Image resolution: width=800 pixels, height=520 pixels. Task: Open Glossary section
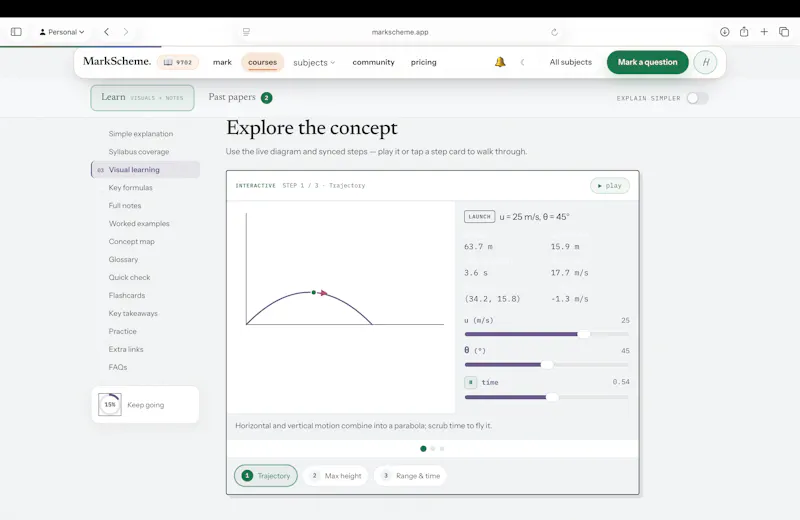click(123, 259)
